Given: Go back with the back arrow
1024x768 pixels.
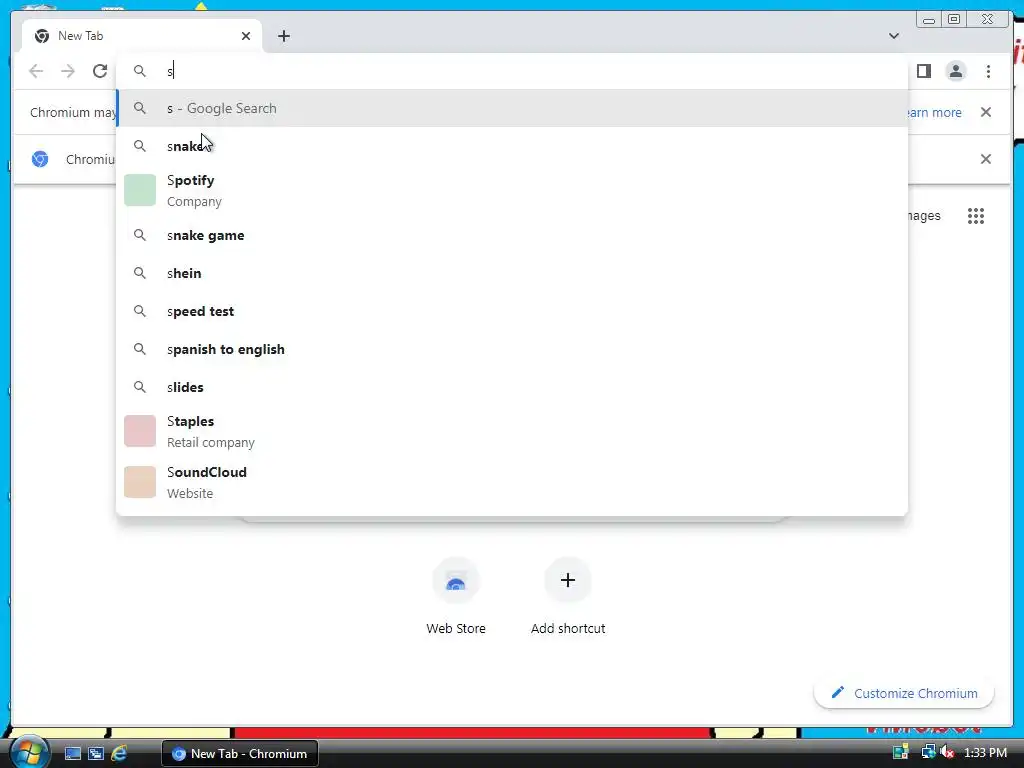Looking at the screenshot, I should tap(36, 71).
